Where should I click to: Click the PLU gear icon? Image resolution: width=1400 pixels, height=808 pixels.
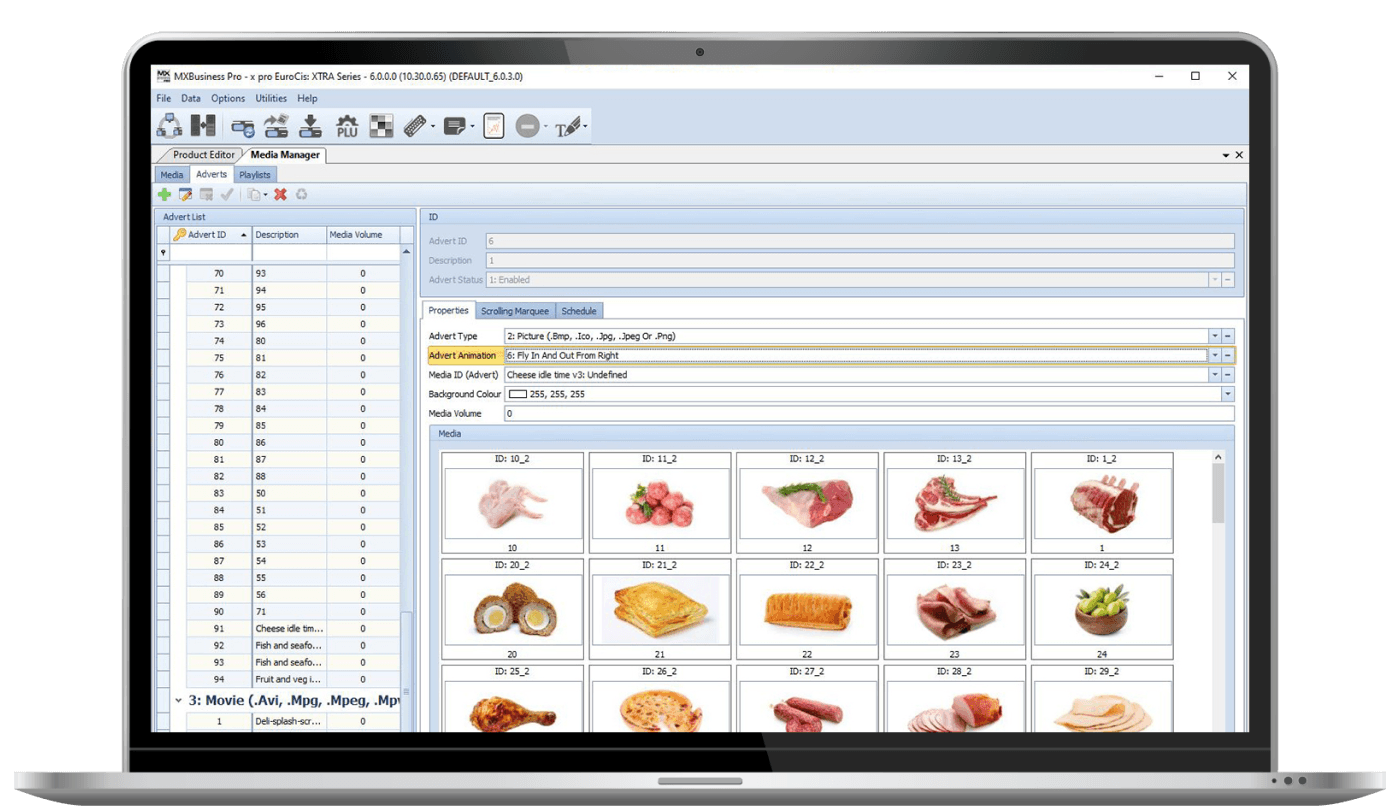point(347,126)
